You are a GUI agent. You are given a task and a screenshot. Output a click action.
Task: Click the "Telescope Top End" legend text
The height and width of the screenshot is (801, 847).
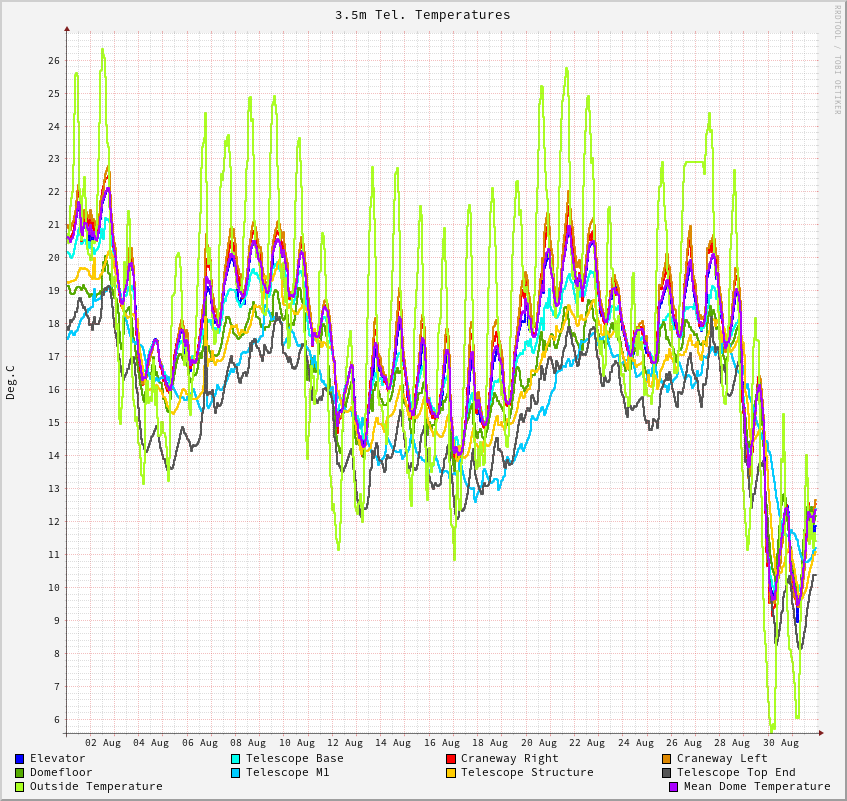(x=736, y=773)
